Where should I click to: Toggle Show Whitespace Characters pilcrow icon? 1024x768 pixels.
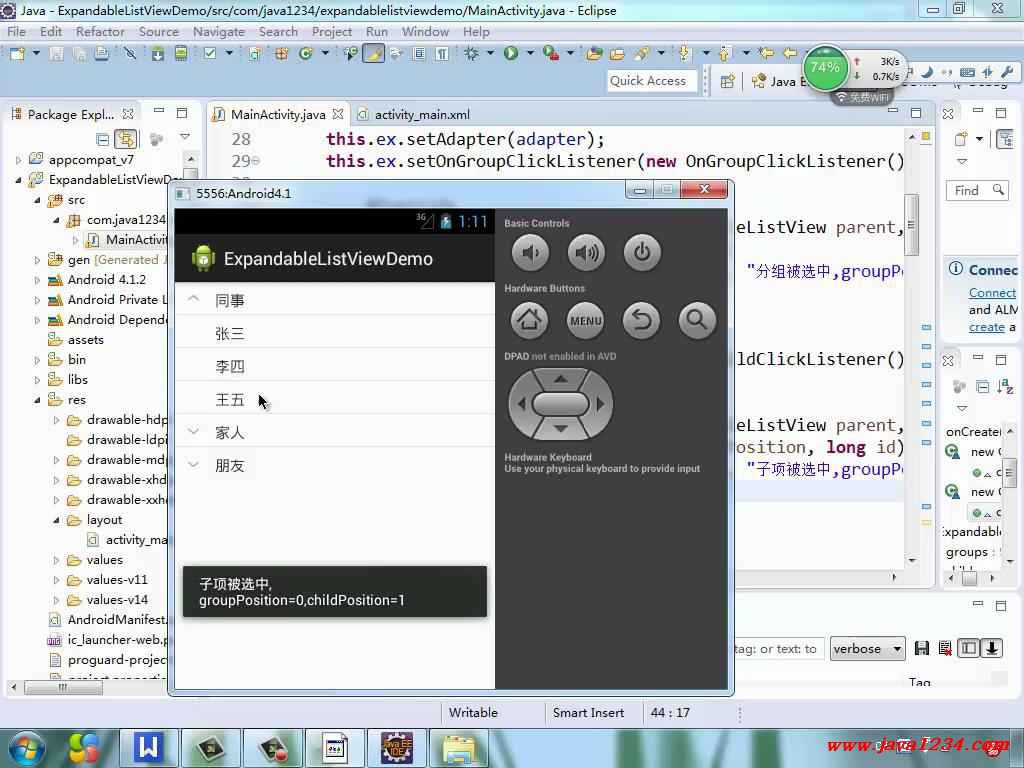pyautogui.click(x=442, y=54)
